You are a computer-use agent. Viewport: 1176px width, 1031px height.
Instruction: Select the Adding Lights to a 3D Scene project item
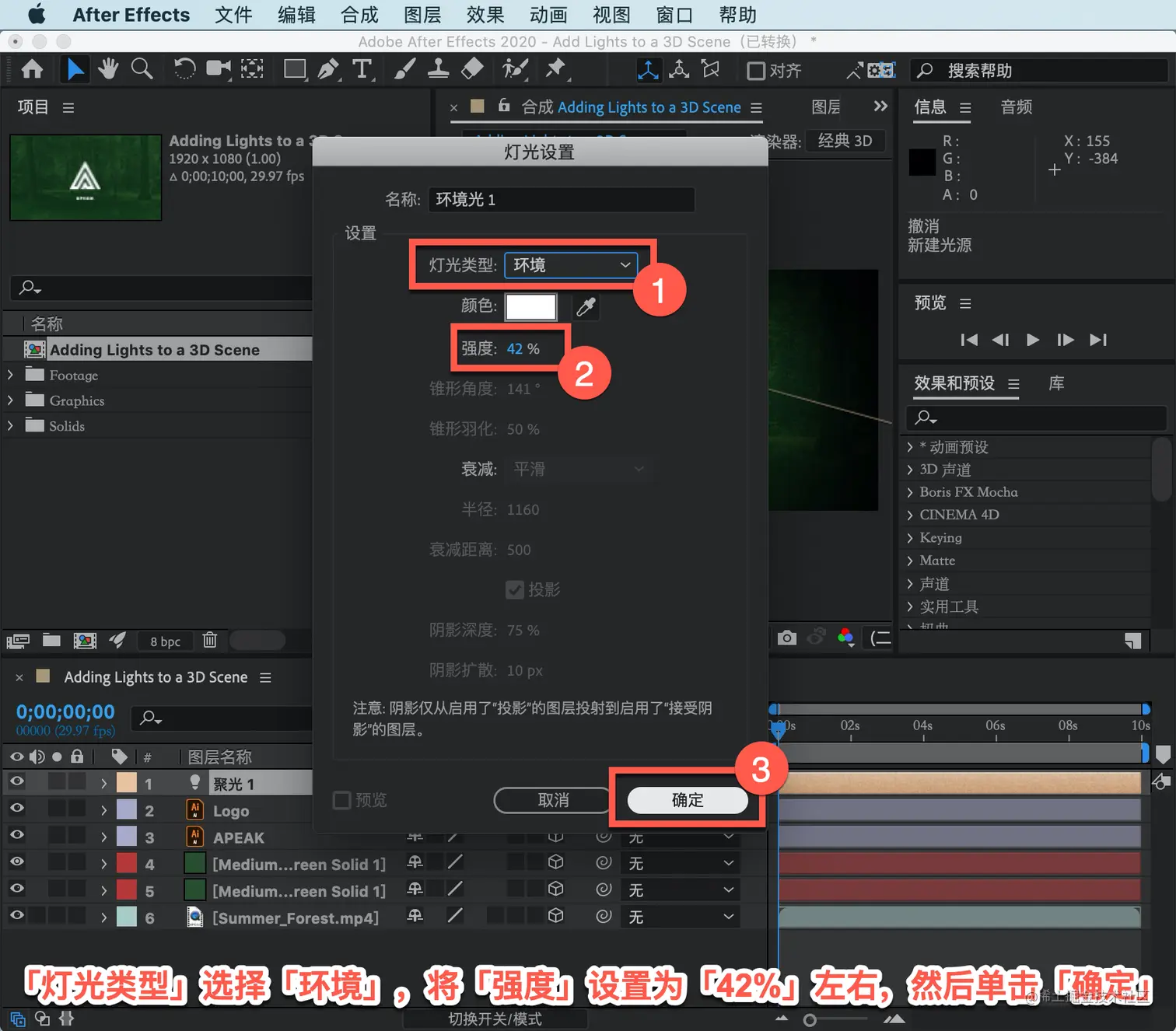pyautogui.click(x=158, y=350)
